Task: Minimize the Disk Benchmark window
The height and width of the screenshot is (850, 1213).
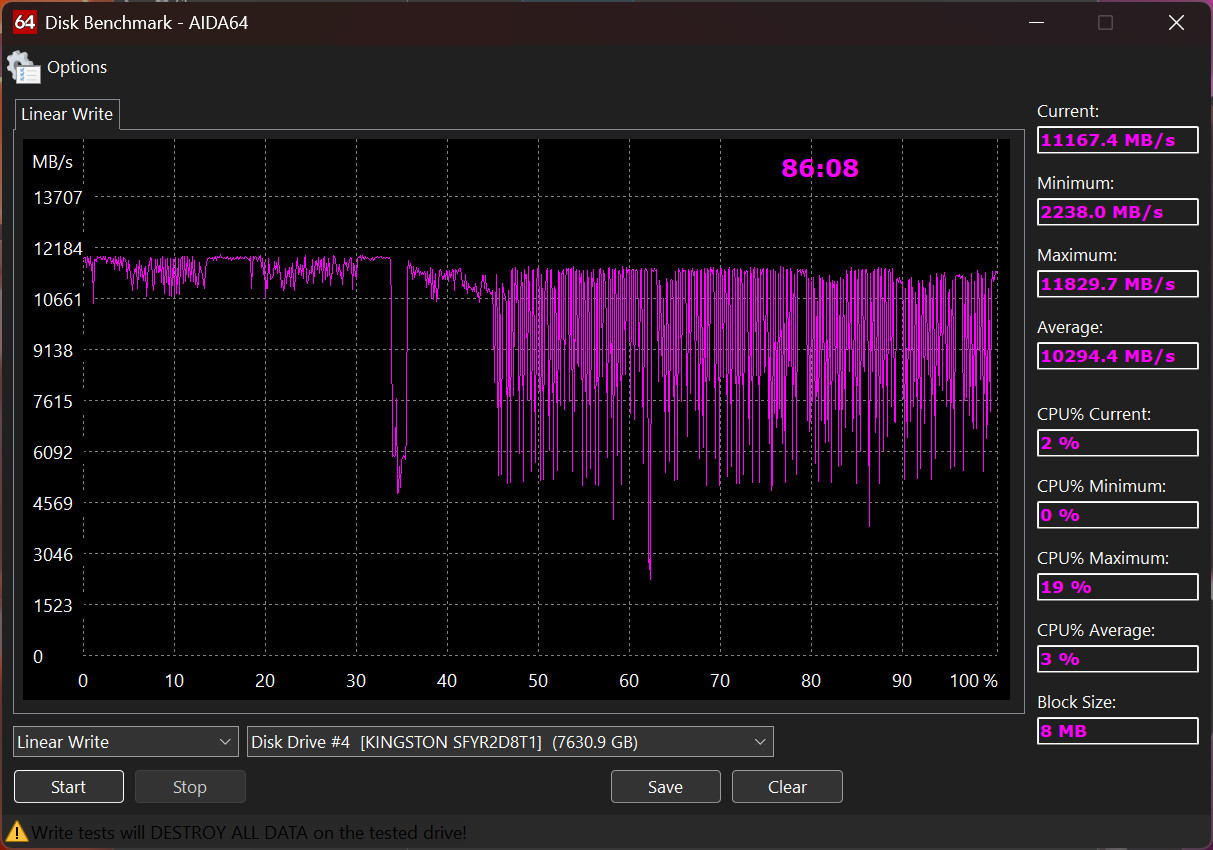Action: point(1037,22)
